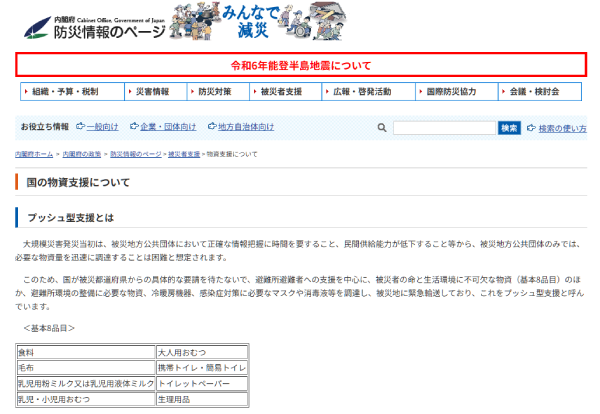
Task: Open the 国際防災協力 menu
Action: coord(451,92)
